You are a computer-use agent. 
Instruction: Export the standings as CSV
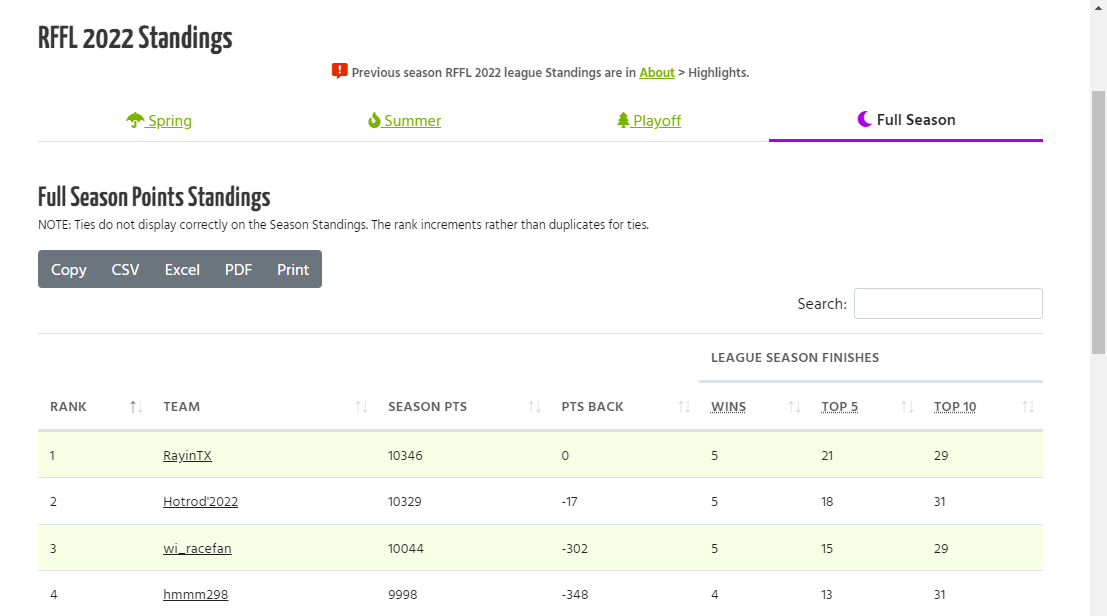(125, 269)
